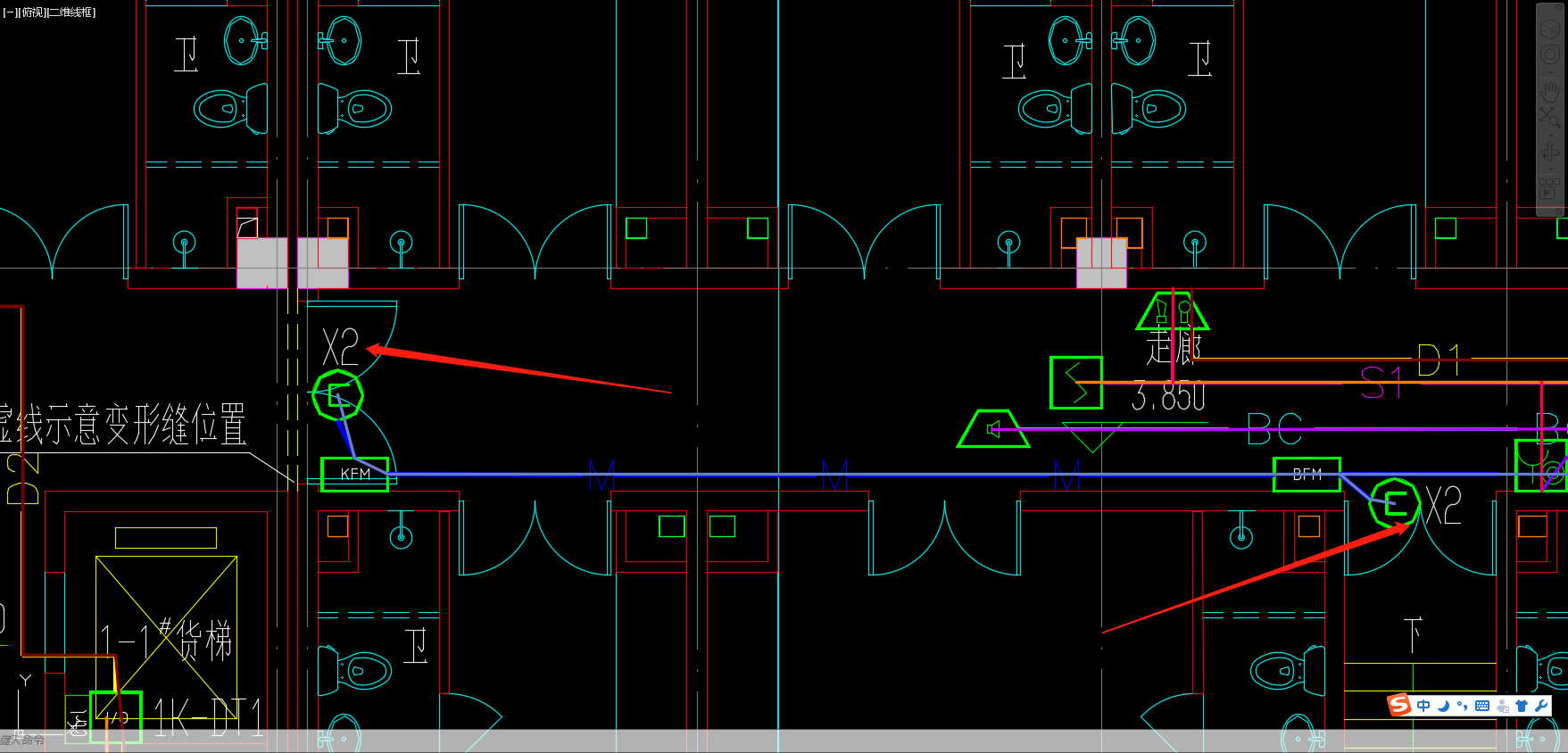Select the 1K-DT1 elevator label
Screen dimensions: 1568x753
click(209, 717)
